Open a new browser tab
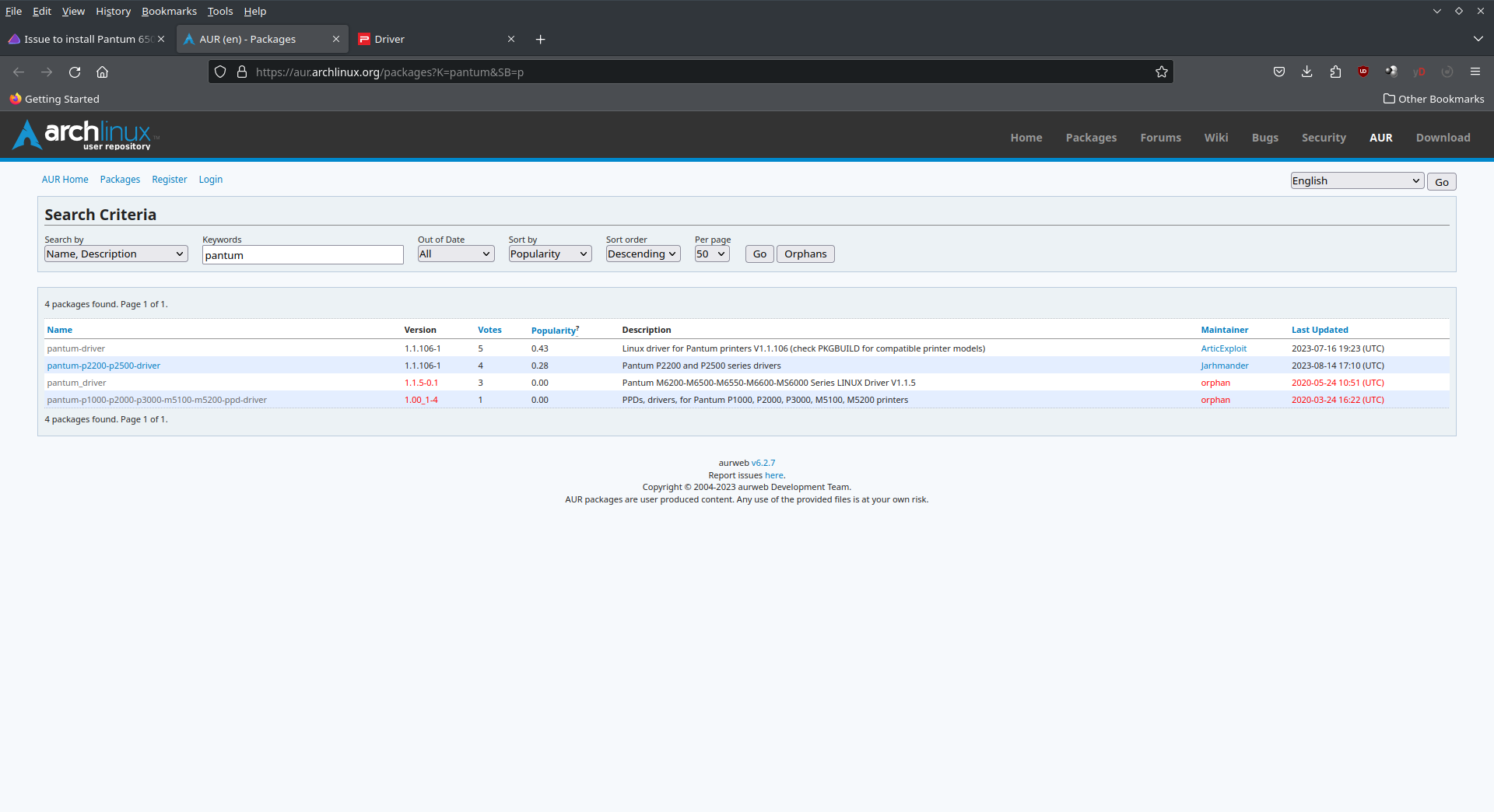This screenshot has width=1494, height=812. point(540,39)
